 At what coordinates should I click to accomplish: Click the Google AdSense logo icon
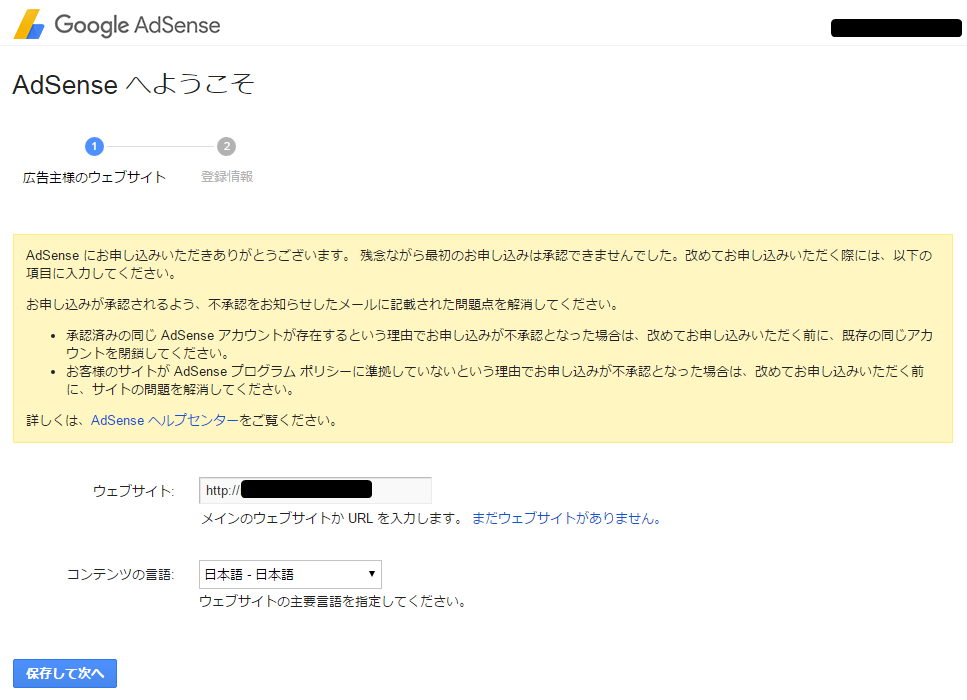(29, 24)
